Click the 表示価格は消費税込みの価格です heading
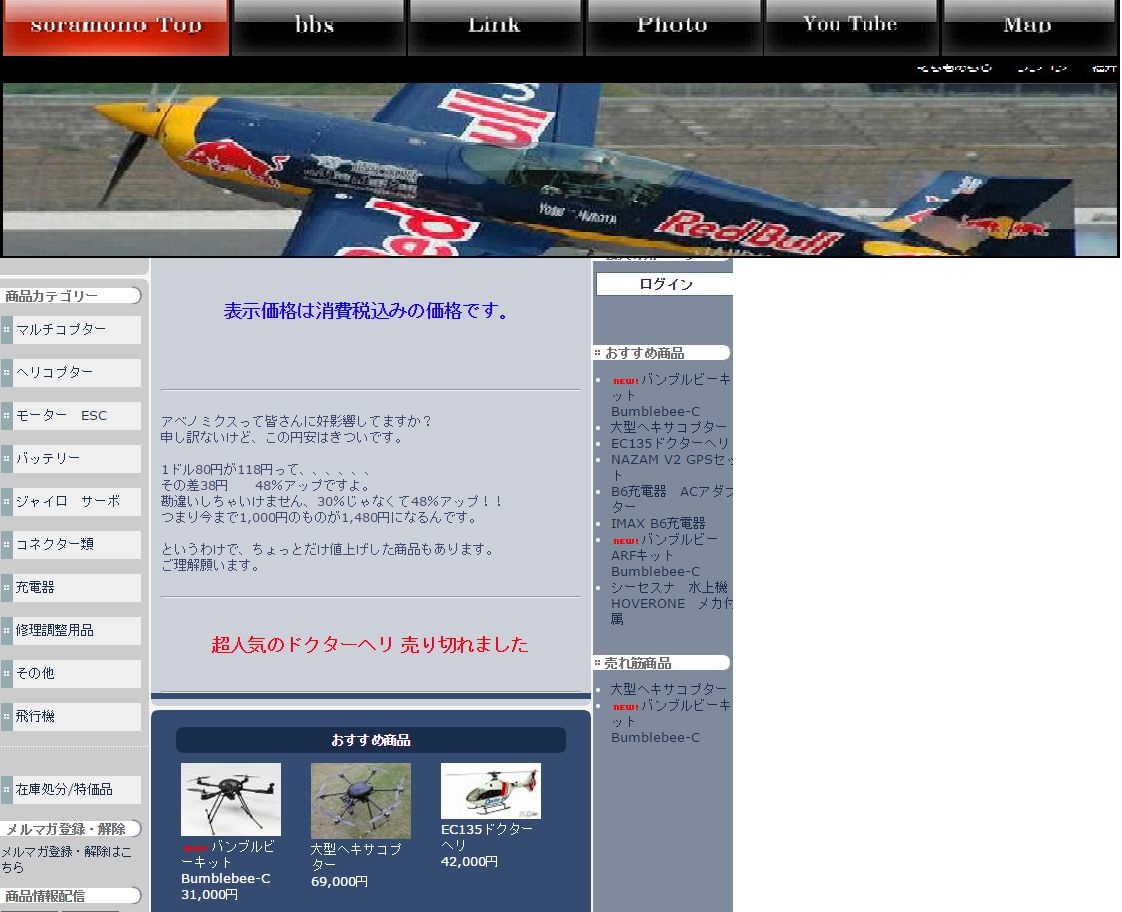 click(366, 310)
